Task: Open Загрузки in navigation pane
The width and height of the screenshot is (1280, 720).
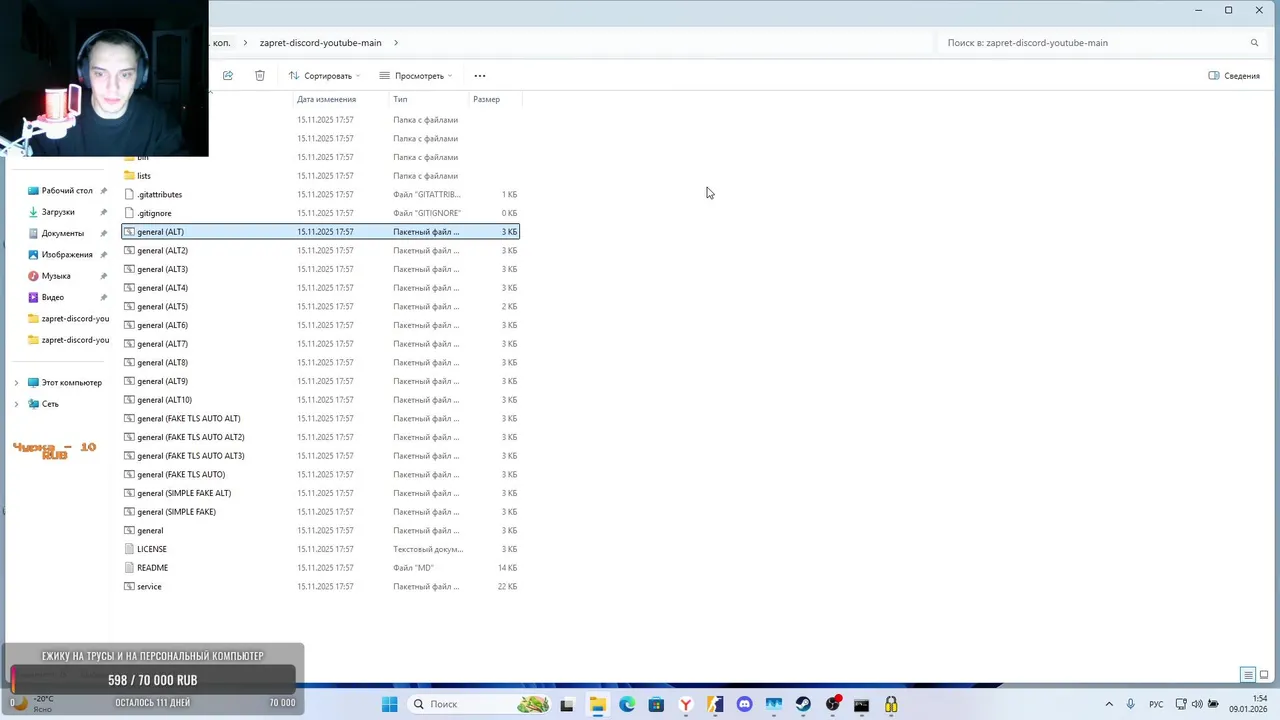Action: tap(58, 212)
